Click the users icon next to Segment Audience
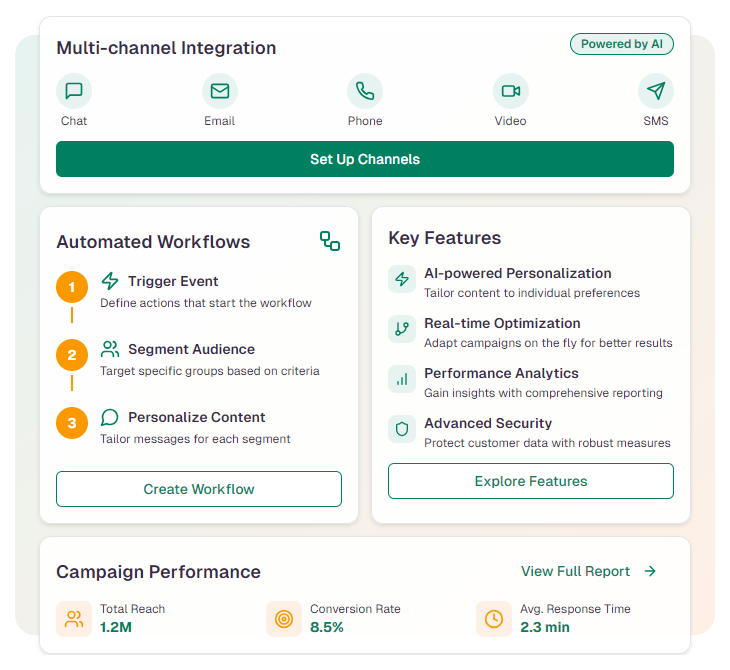The height and width of the screenshot is (670, 730). pos(110,349)
